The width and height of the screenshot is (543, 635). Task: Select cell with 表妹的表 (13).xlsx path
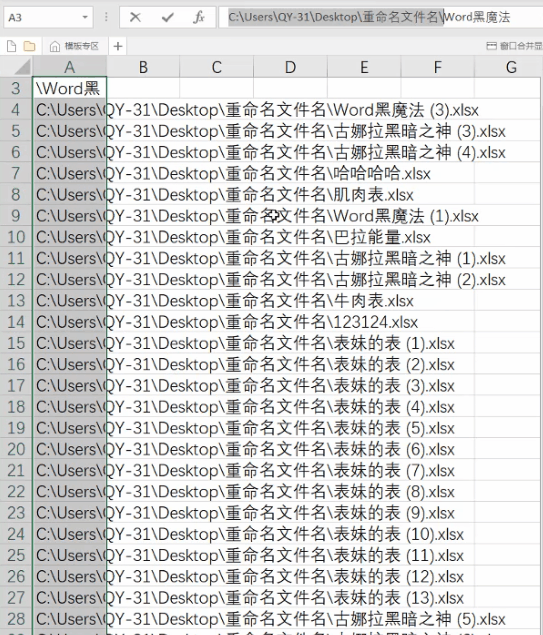[70, 598]
